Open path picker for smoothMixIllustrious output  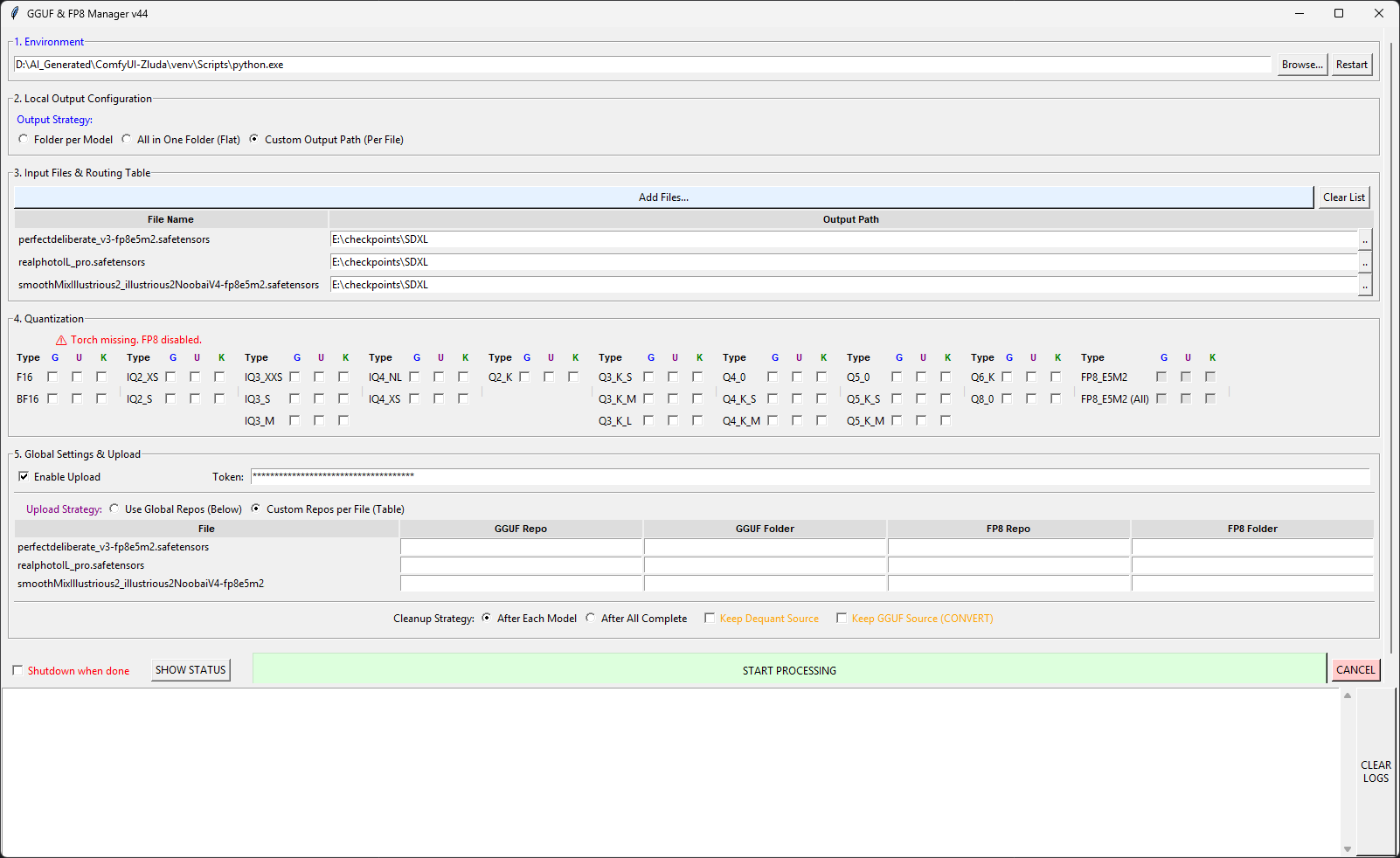pos(1365,285)
